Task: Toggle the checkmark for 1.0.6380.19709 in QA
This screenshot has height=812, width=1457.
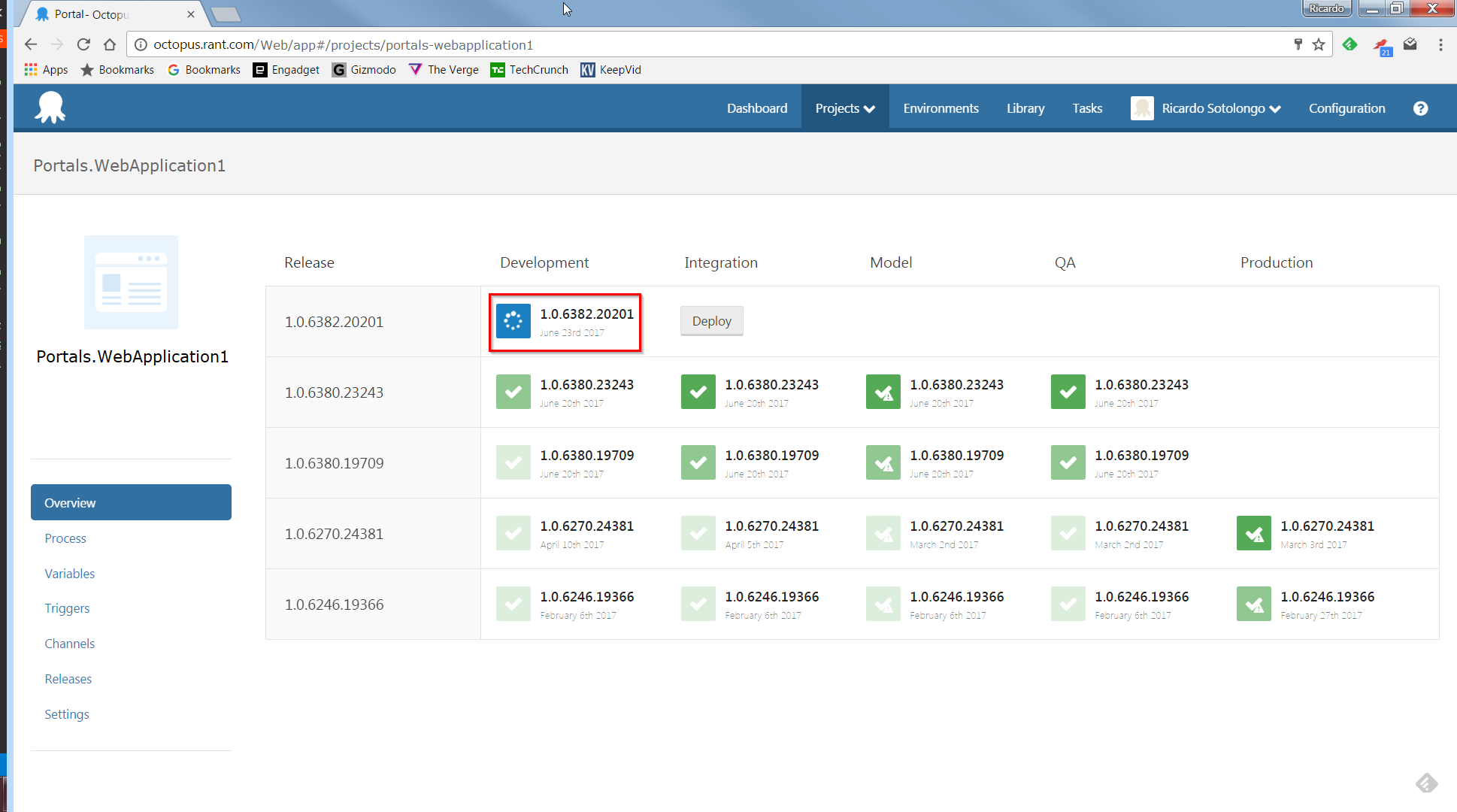Action: pyautogui.click(x=1066, y=461)
